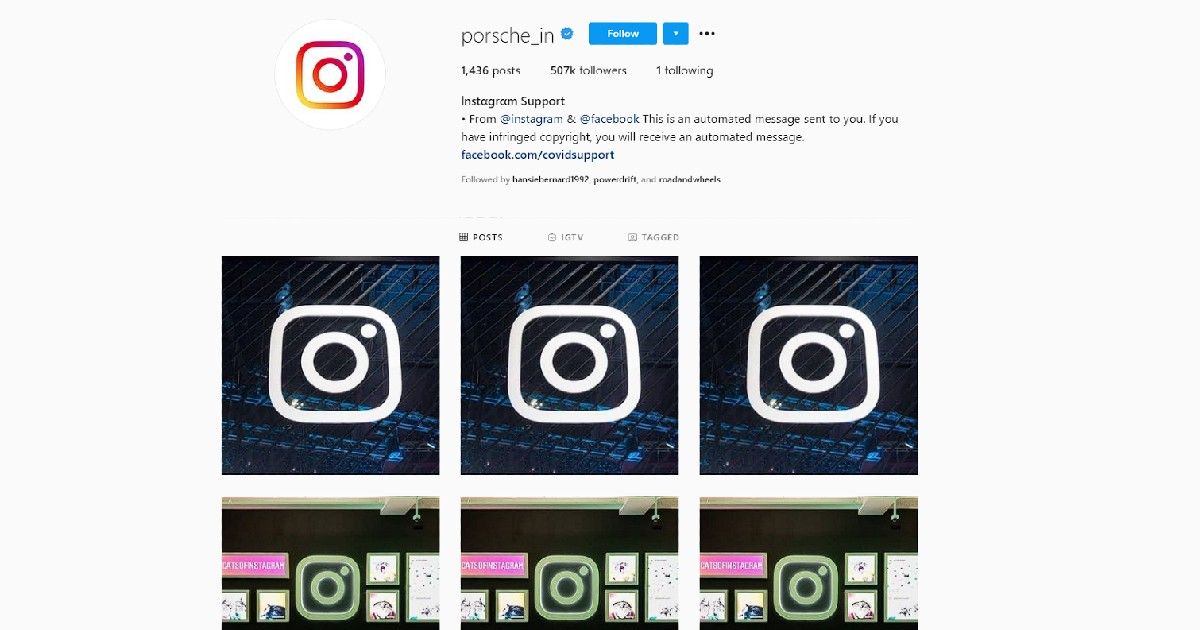Open the 507k followers list
This screenshot has height=630, width=1200.
point(588,71)
